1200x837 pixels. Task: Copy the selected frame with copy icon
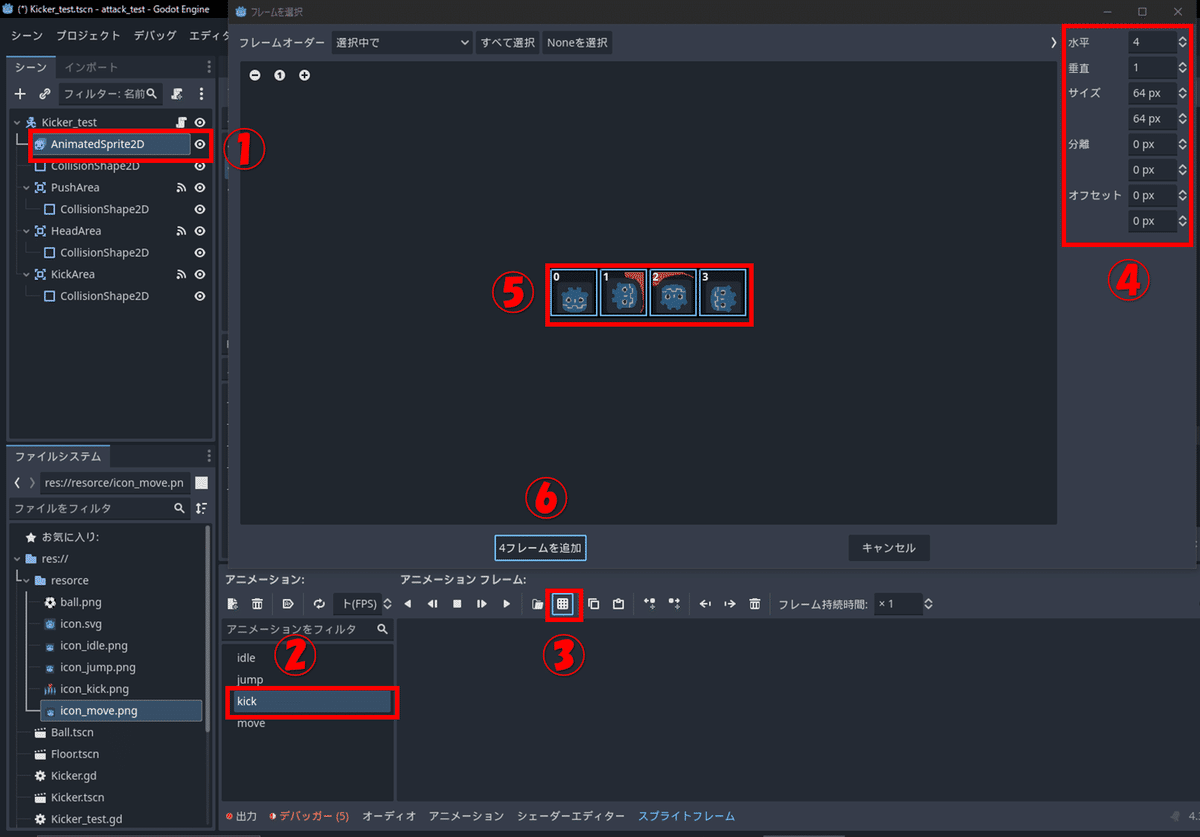[594, 603]
